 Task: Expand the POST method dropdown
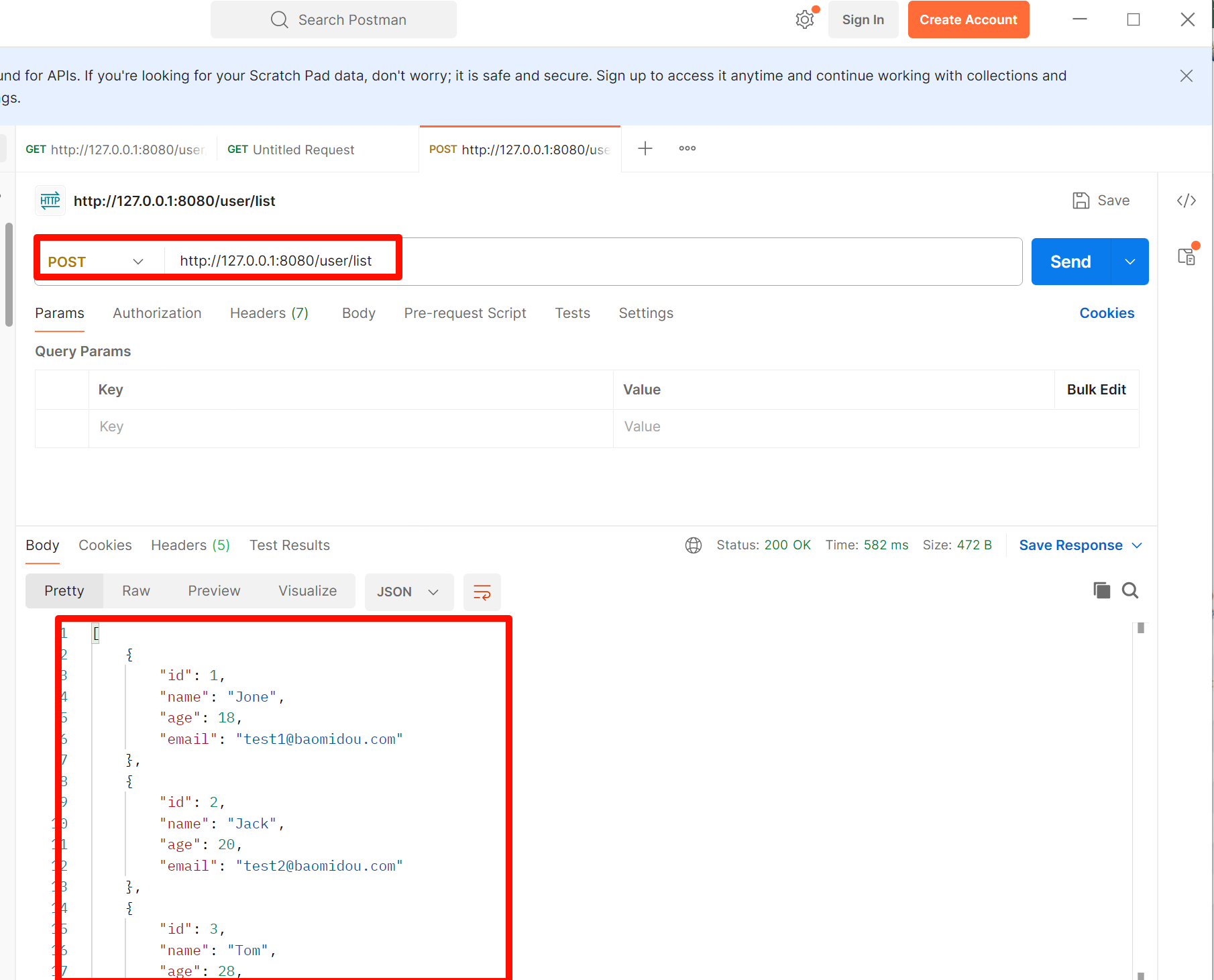[138, 262]
